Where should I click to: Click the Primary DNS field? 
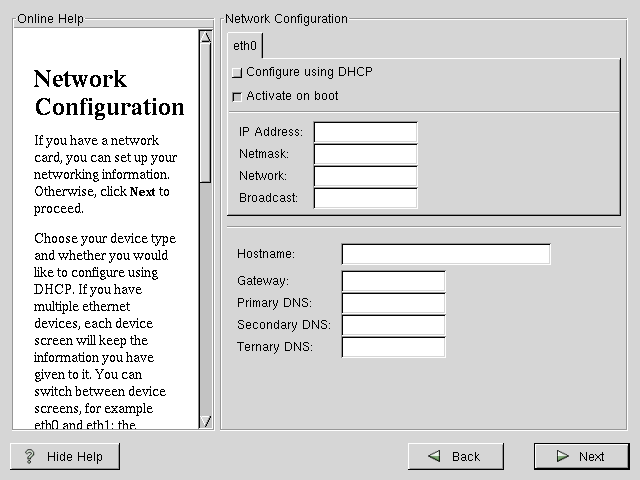393,303
